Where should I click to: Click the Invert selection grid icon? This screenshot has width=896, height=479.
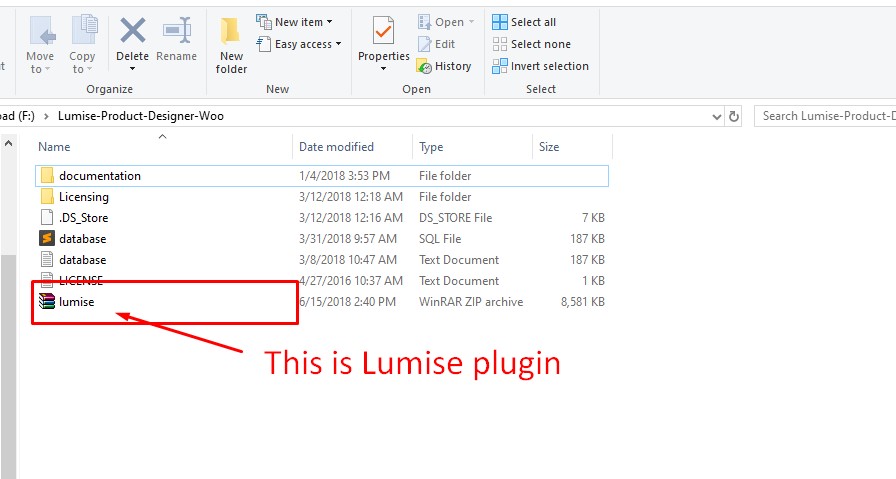[500, 66]
